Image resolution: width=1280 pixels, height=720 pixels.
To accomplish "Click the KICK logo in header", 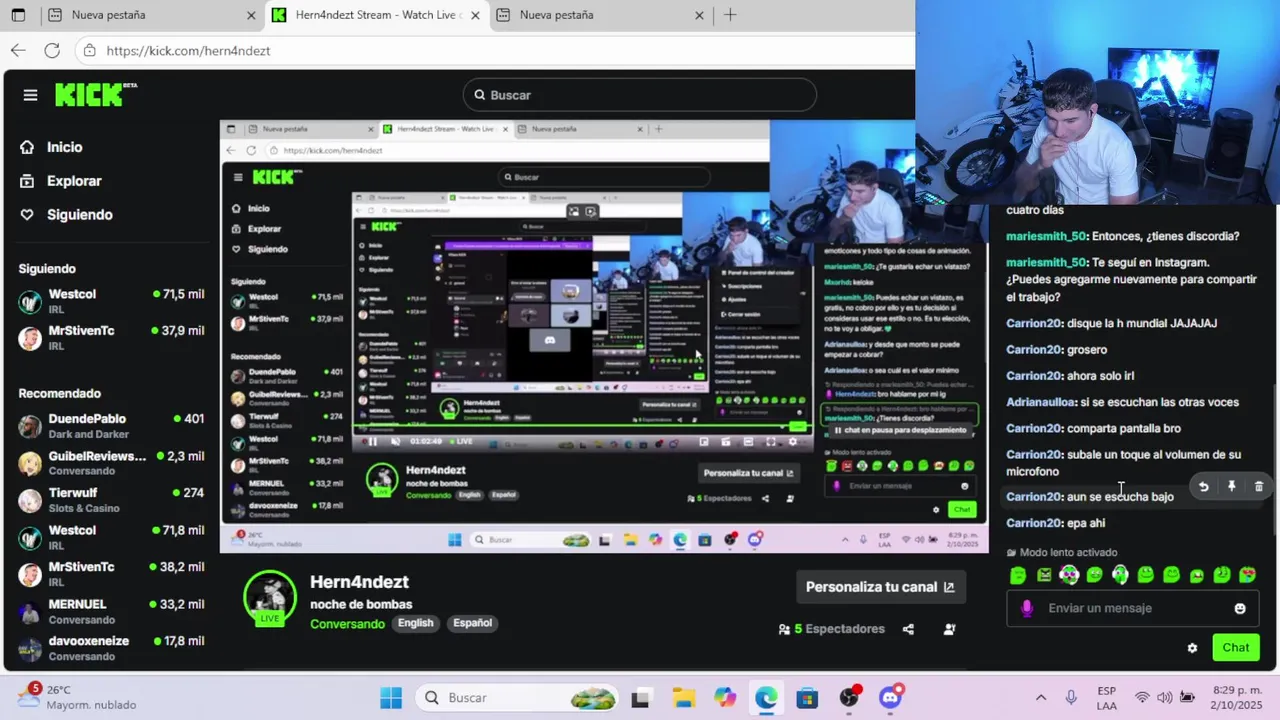I will tap(95, 94).
